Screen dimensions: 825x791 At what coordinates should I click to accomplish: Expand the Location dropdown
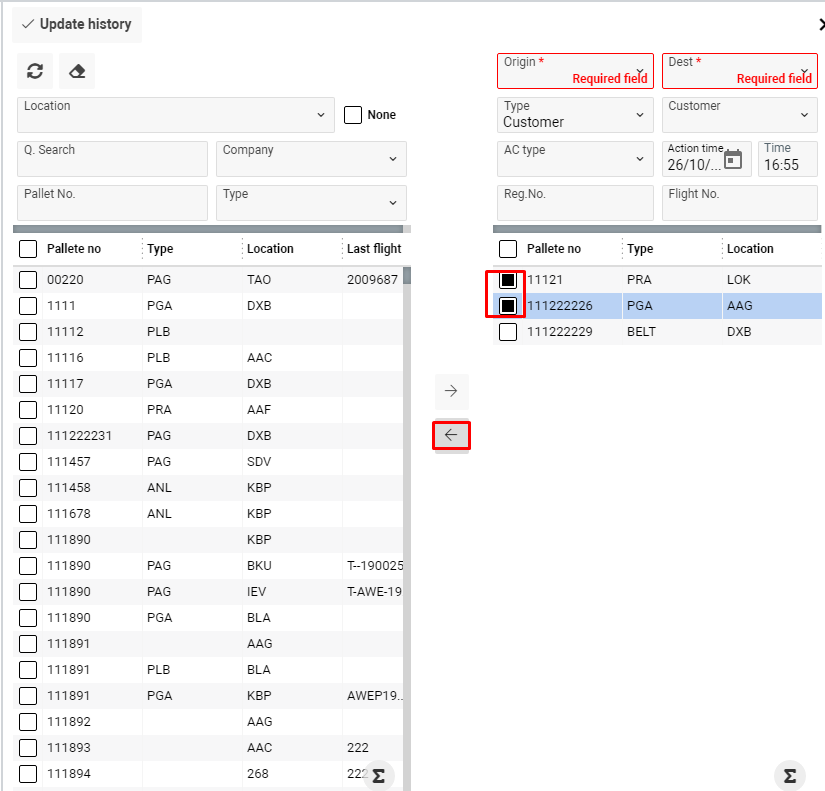click(x=320, y=115)
